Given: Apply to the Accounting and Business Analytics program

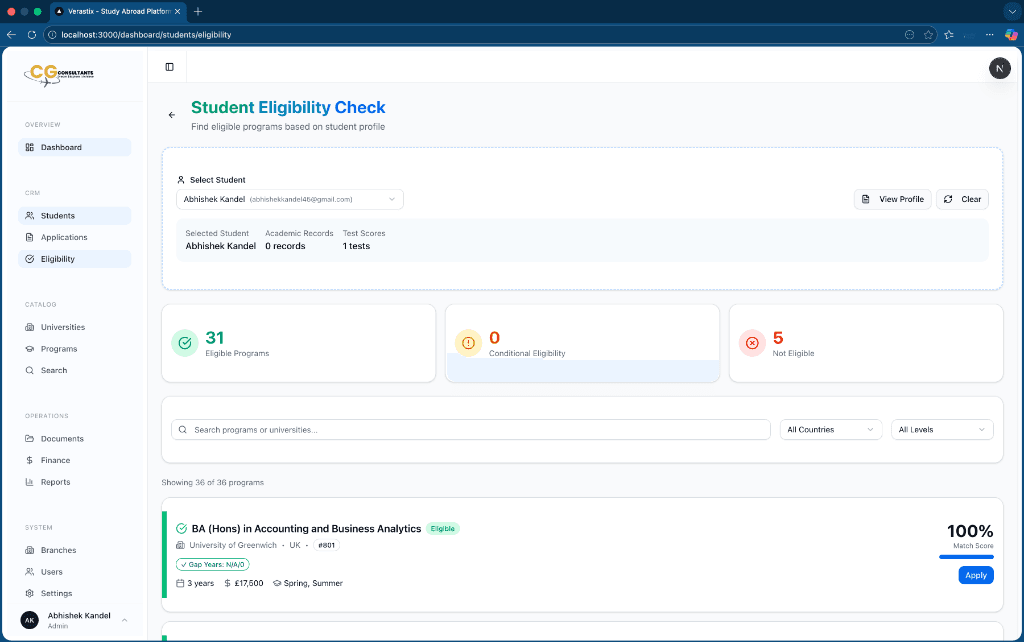Looking at the screenshot, I should (975, 575).
